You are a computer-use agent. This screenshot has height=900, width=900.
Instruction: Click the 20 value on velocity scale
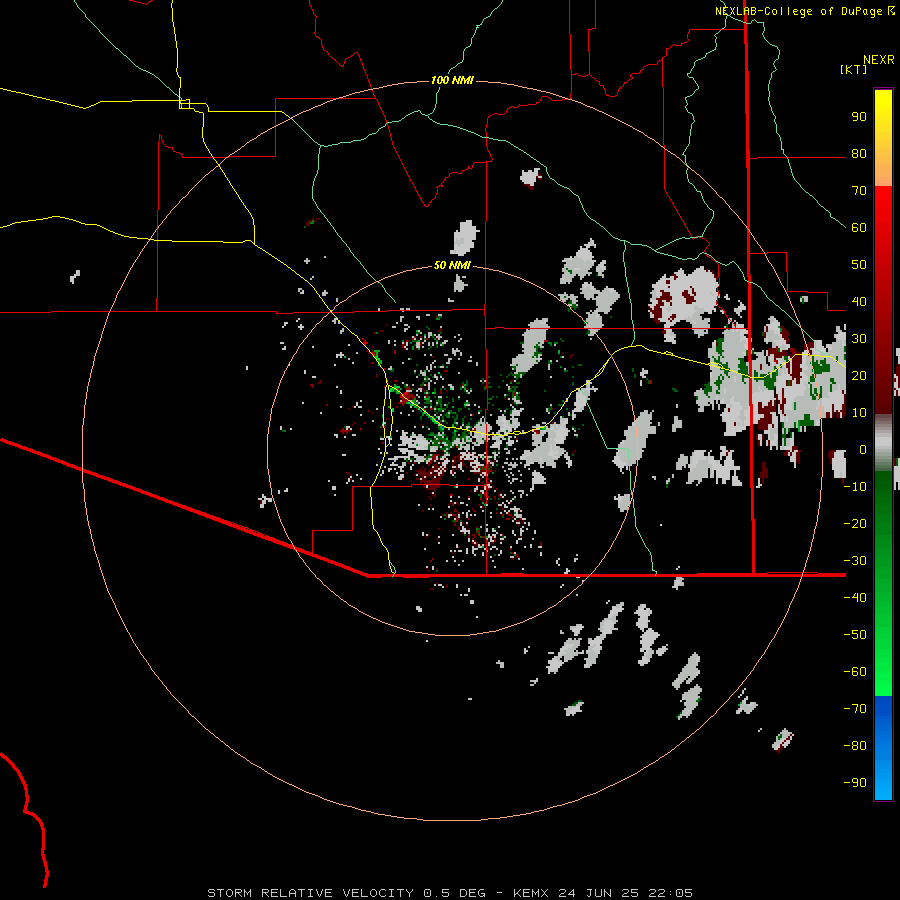point(859,375)
